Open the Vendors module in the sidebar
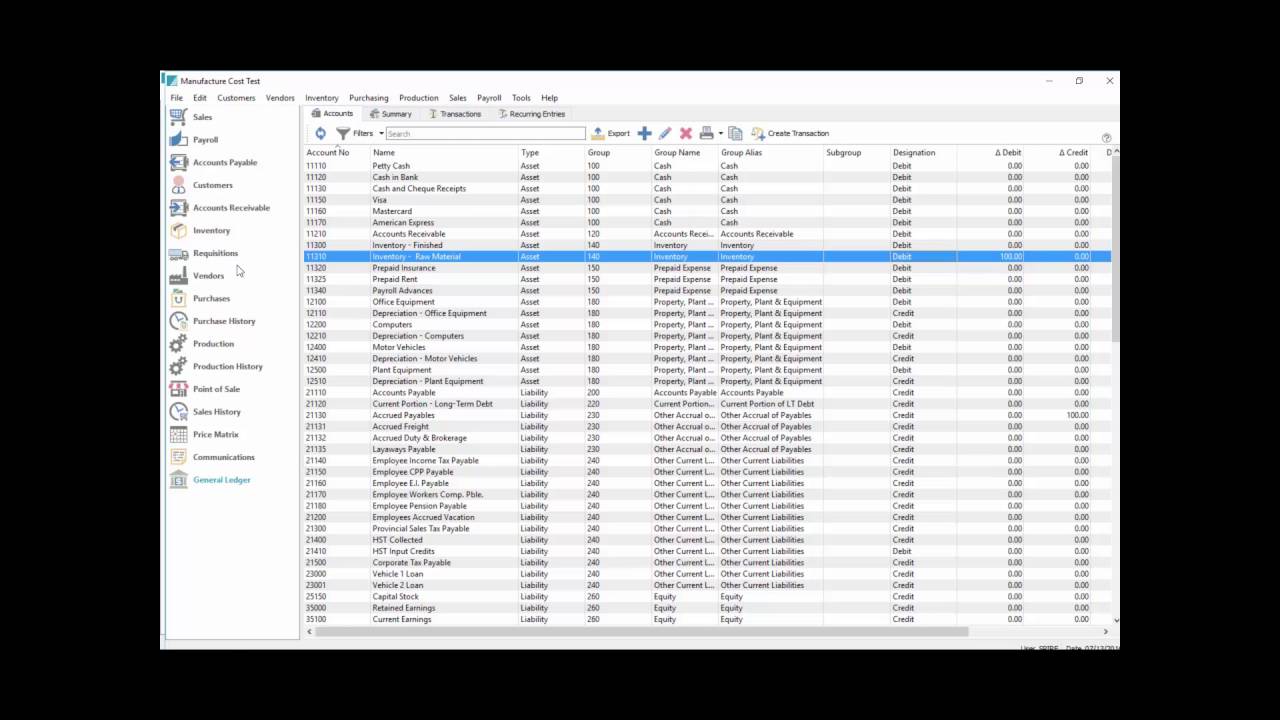This screenshot has height=720, width=1280. click(208, 276)
